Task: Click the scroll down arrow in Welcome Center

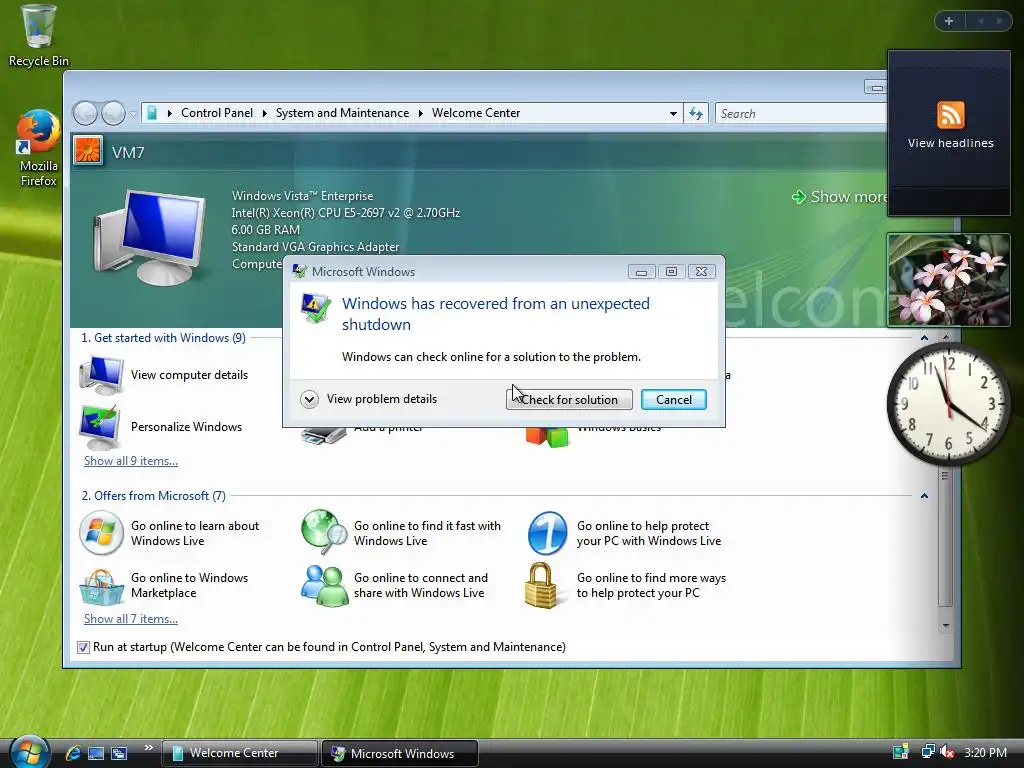Action: point(946,626)
